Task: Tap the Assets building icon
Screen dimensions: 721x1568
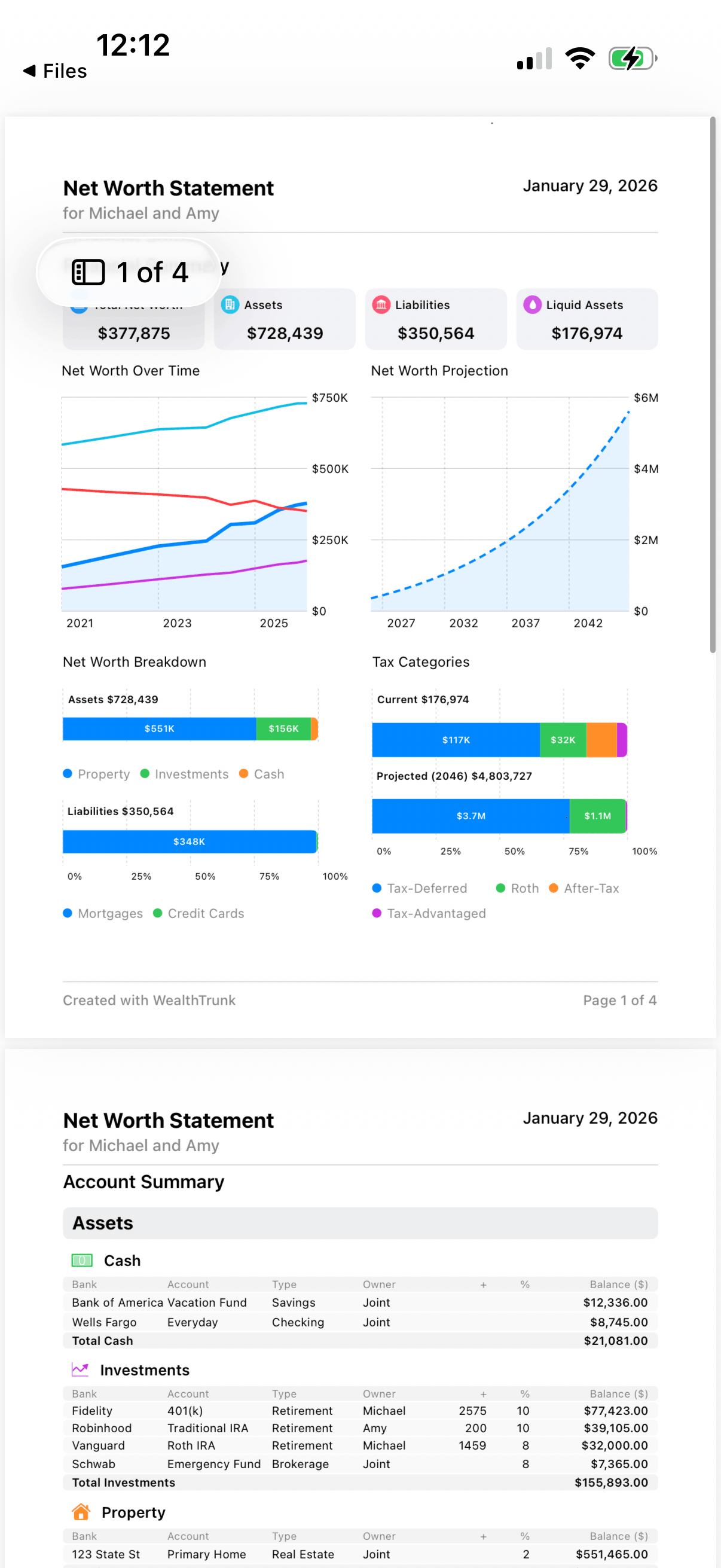Action: [x=230, y=304]
